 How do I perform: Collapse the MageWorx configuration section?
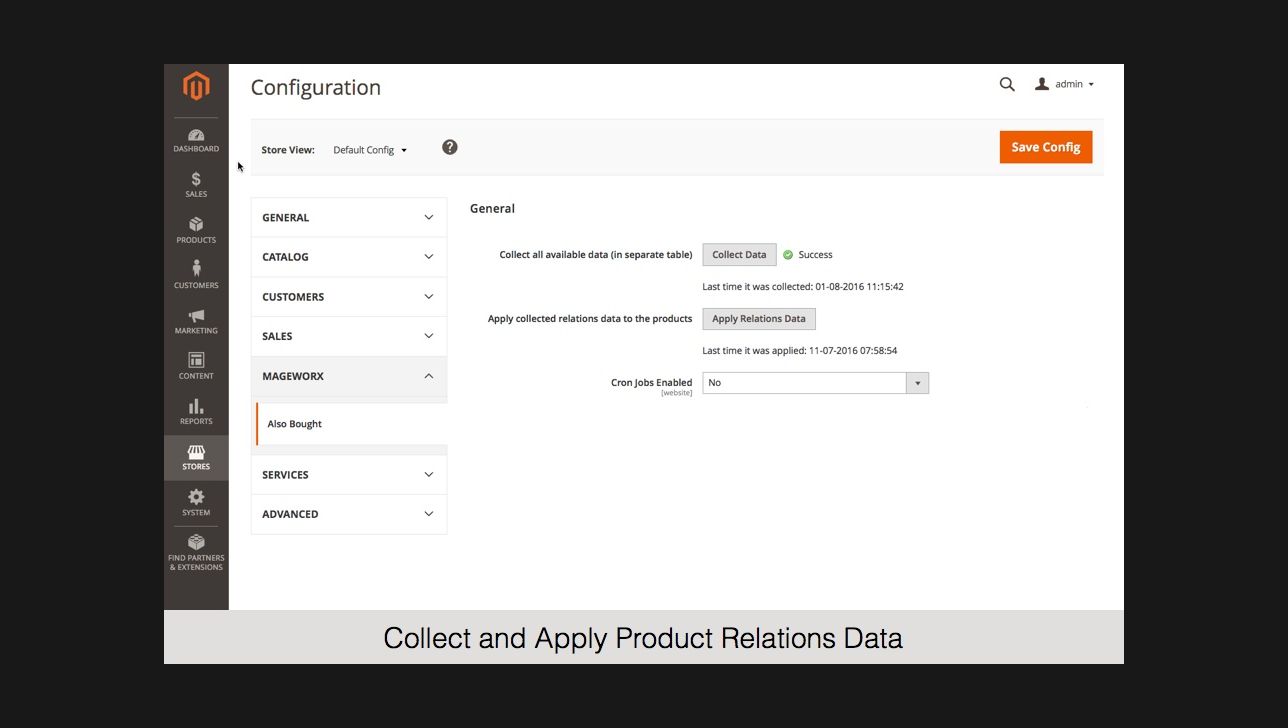tap(348, 376)
